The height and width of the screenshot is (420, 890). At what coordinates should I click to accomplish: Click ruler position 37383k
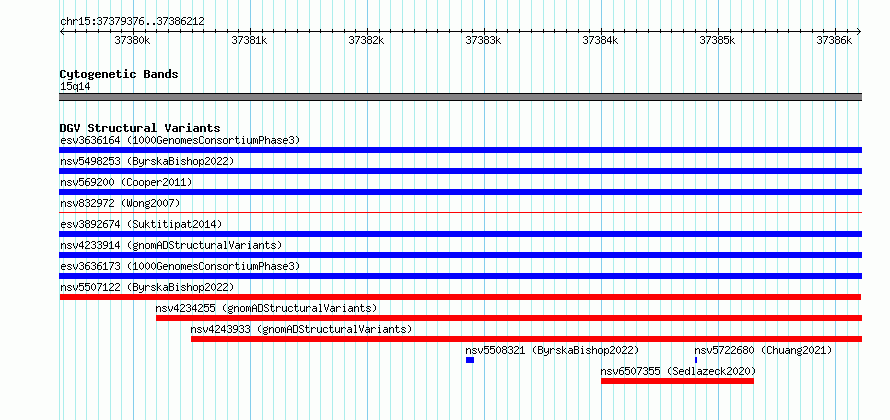tap(483, 40)
